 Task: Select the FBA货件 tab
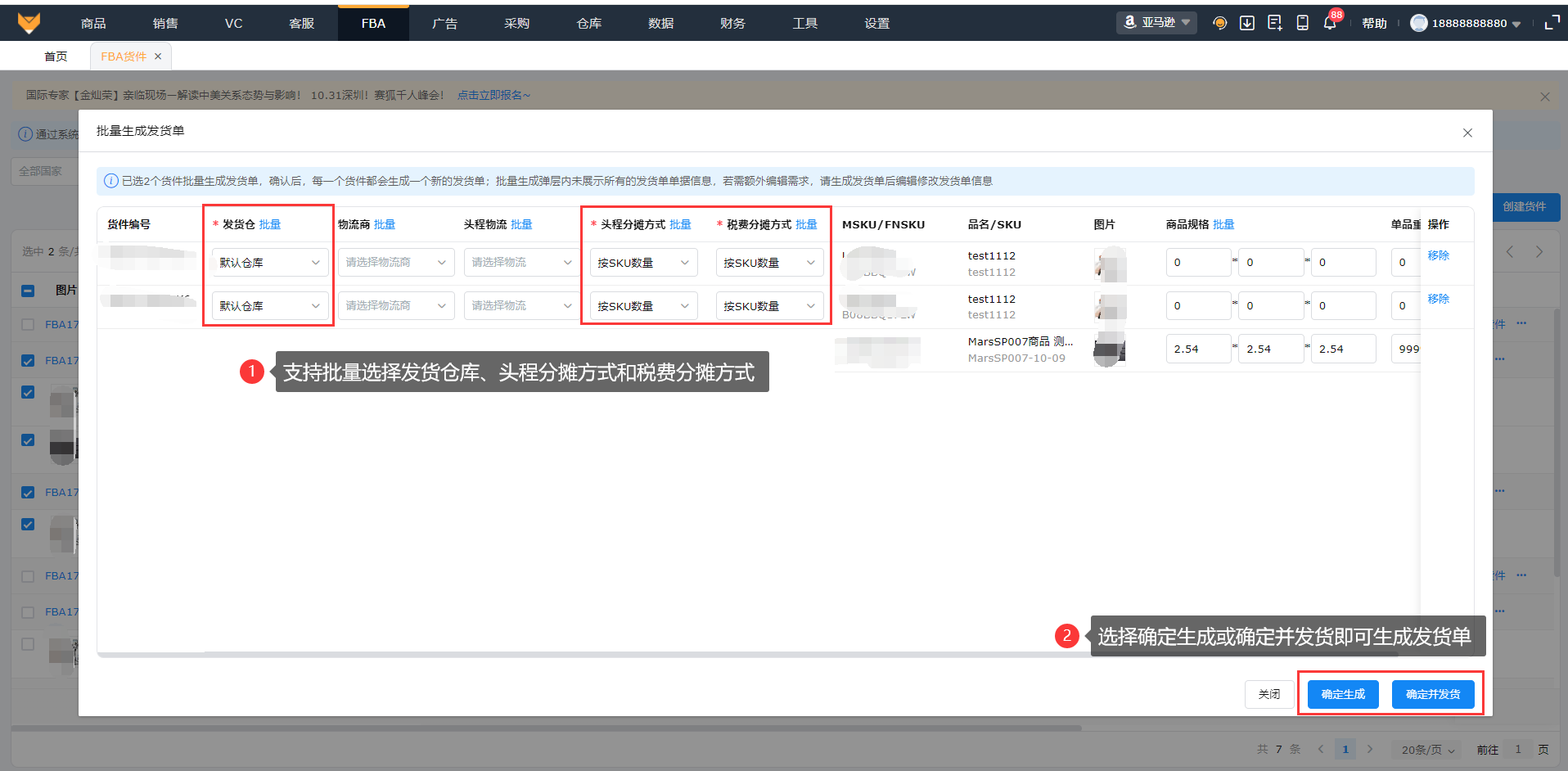coord(124,56)
